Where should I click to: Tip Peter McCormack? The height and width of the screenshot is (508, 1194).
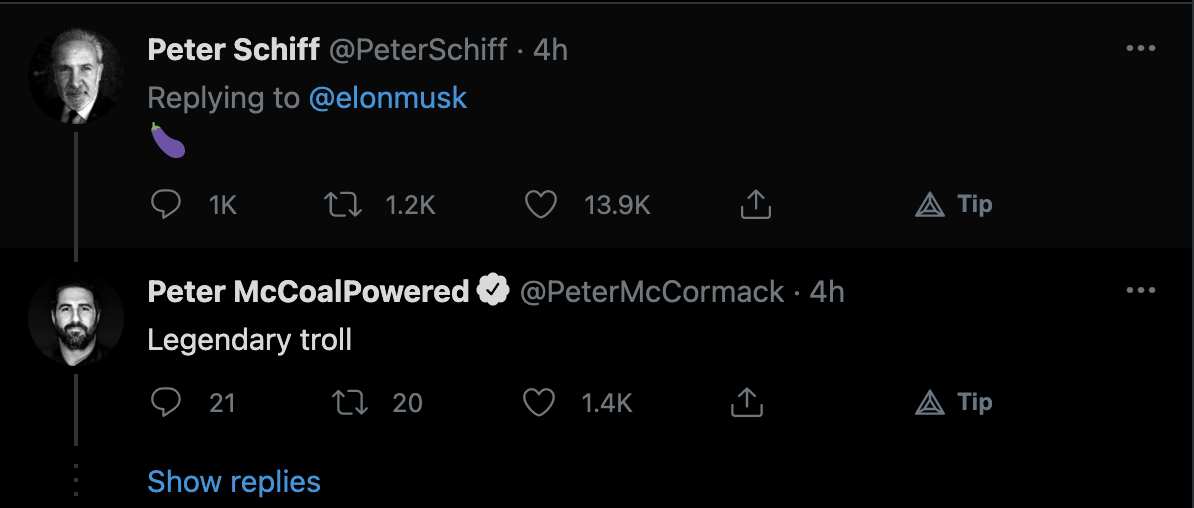pos(954,403)
